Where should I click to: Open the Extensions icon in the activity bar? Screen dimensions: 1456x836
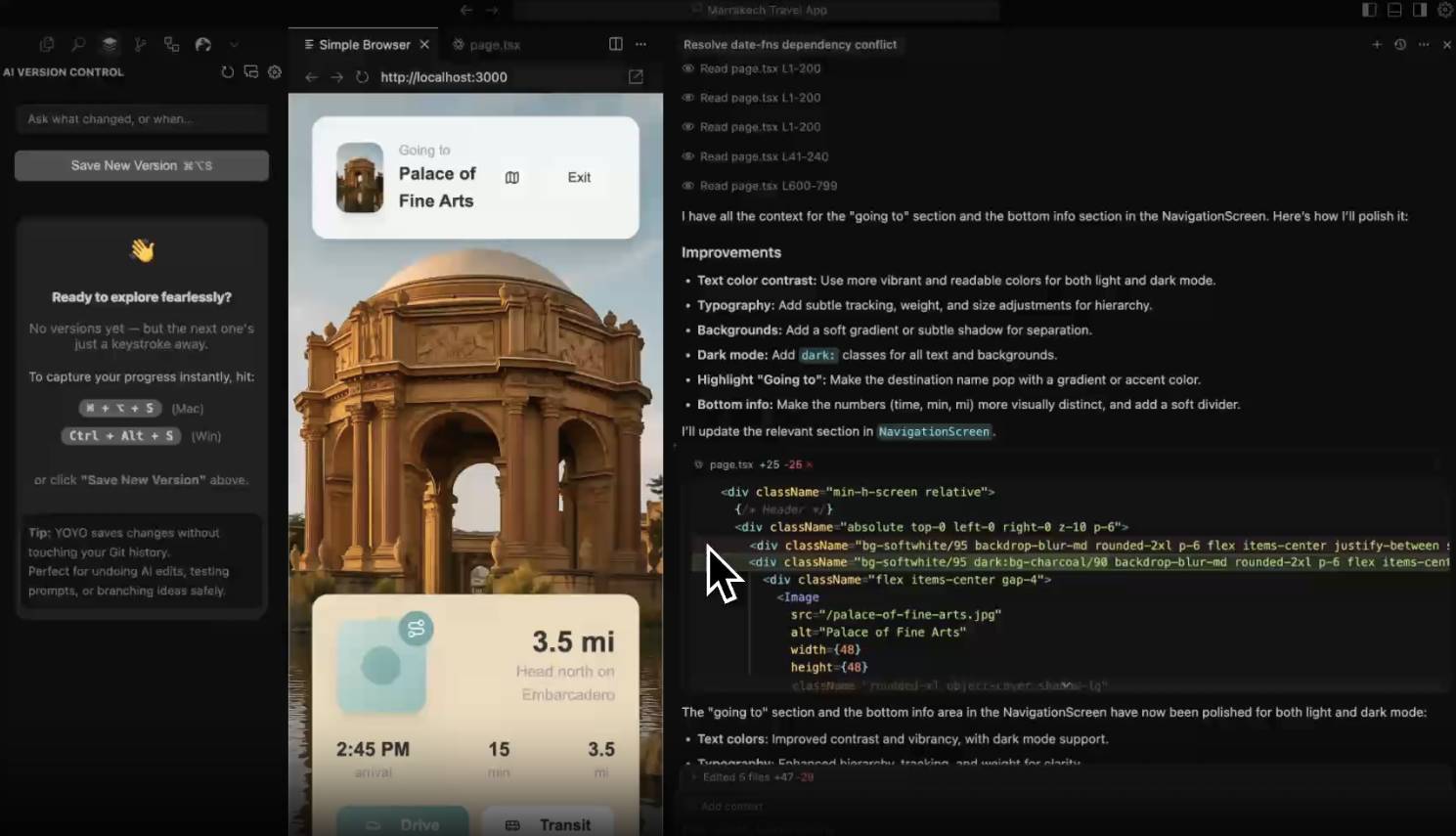point(171,44)
